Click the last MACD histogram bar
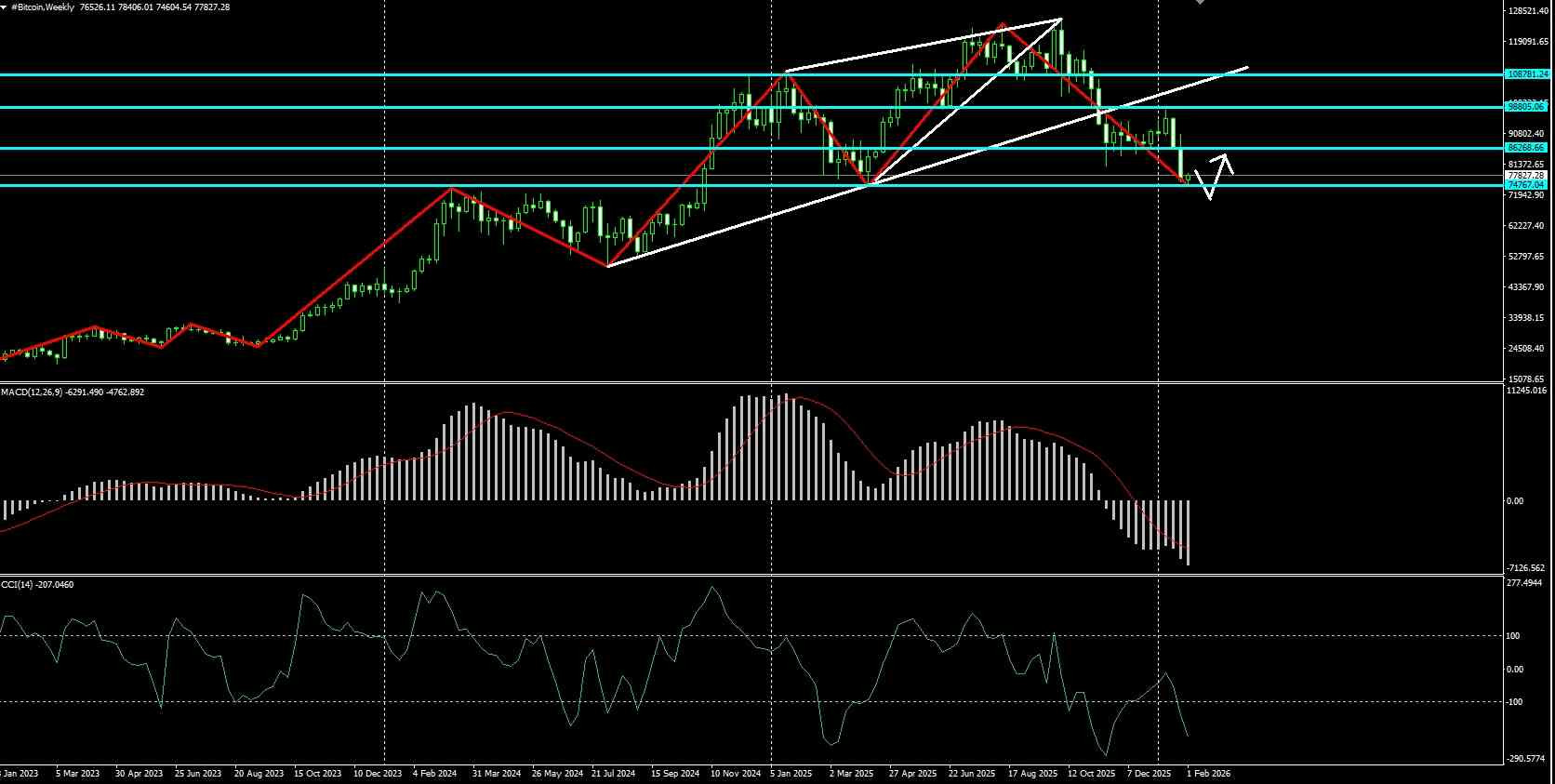 click(1189, 533)
